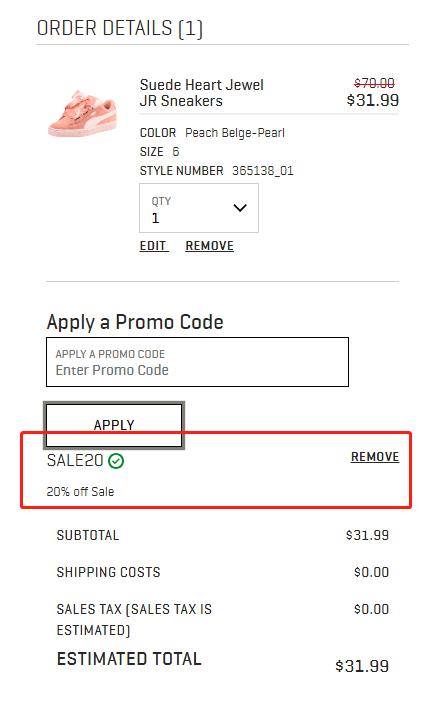Click the Apply a Promo Code heading
421x702 pixels.
pos(135,322)
